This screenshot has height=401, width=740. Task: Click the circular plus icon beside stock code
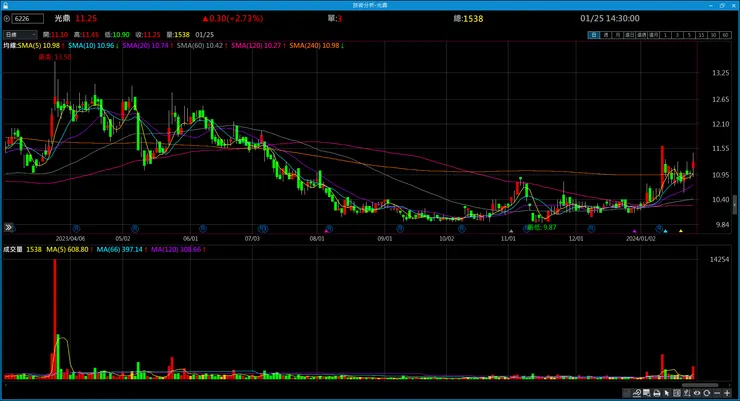click(7, 18)
